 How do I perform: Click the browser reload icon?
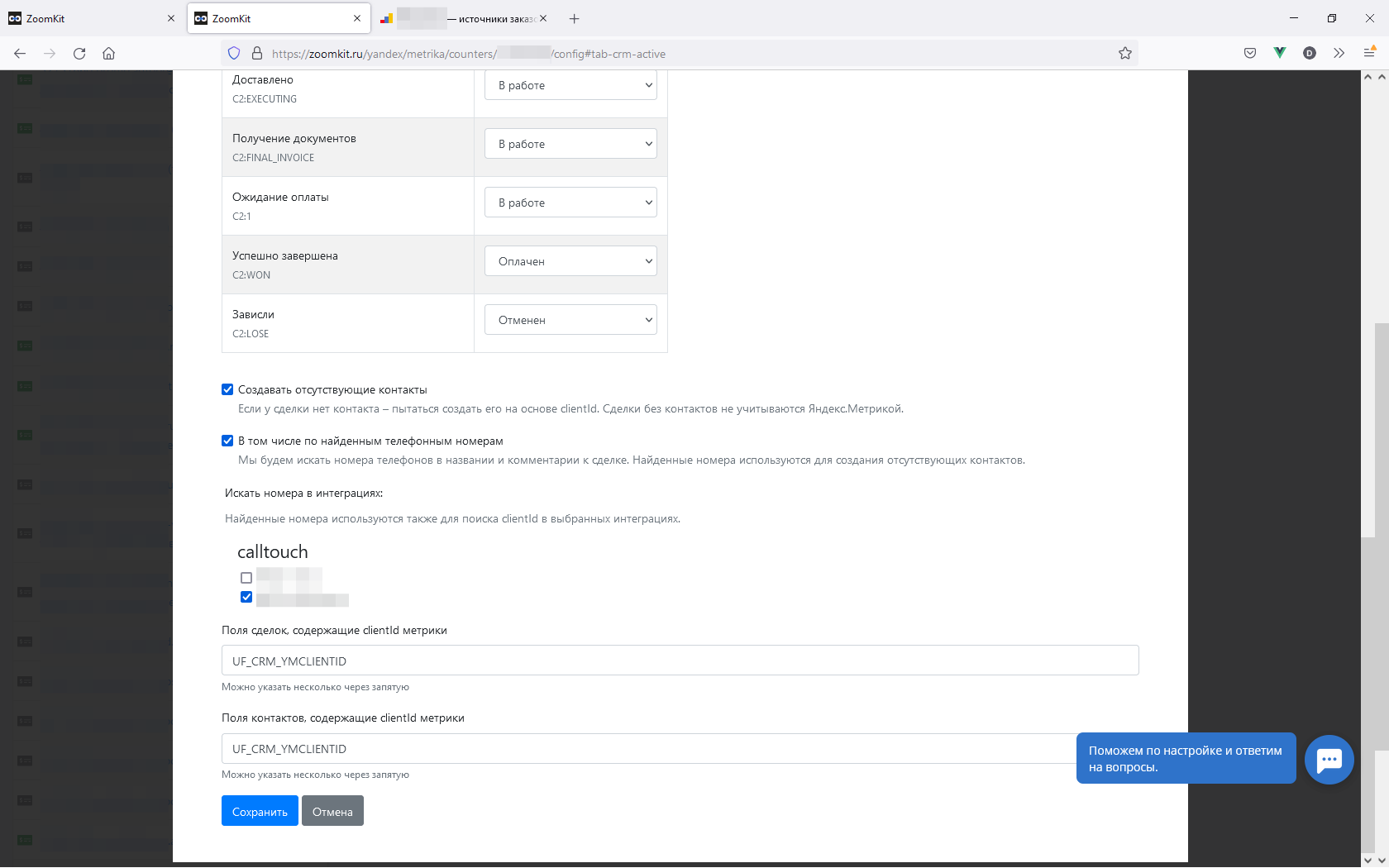[79, 54]
